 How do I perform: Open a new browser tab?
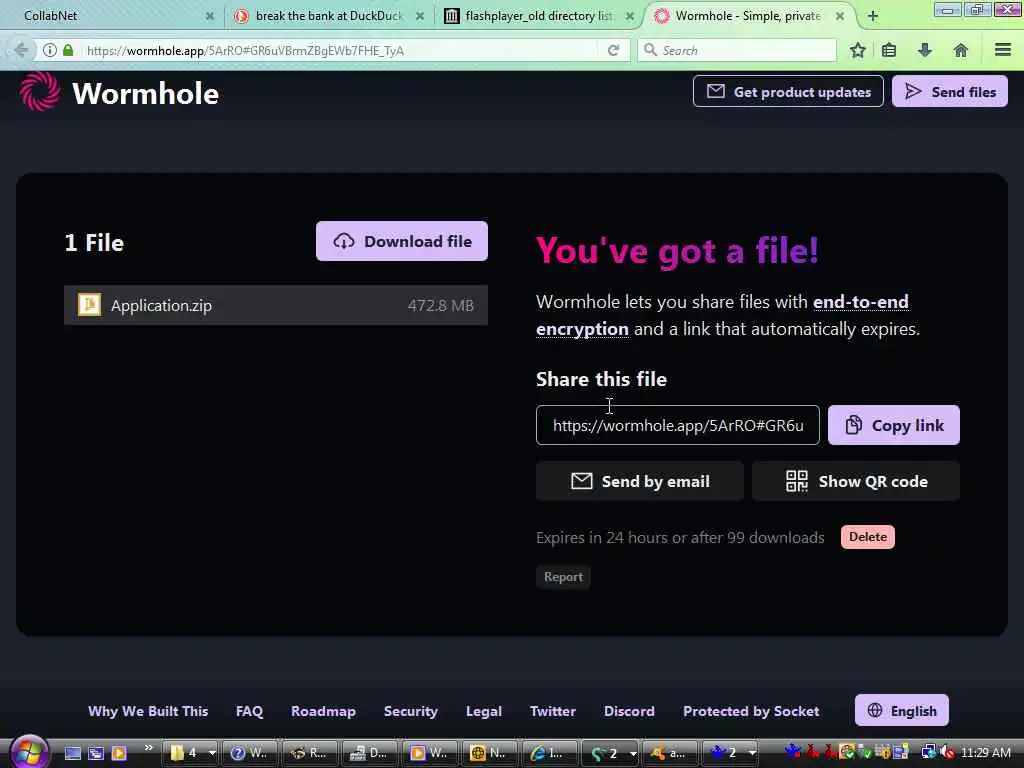tap(872, 16)
